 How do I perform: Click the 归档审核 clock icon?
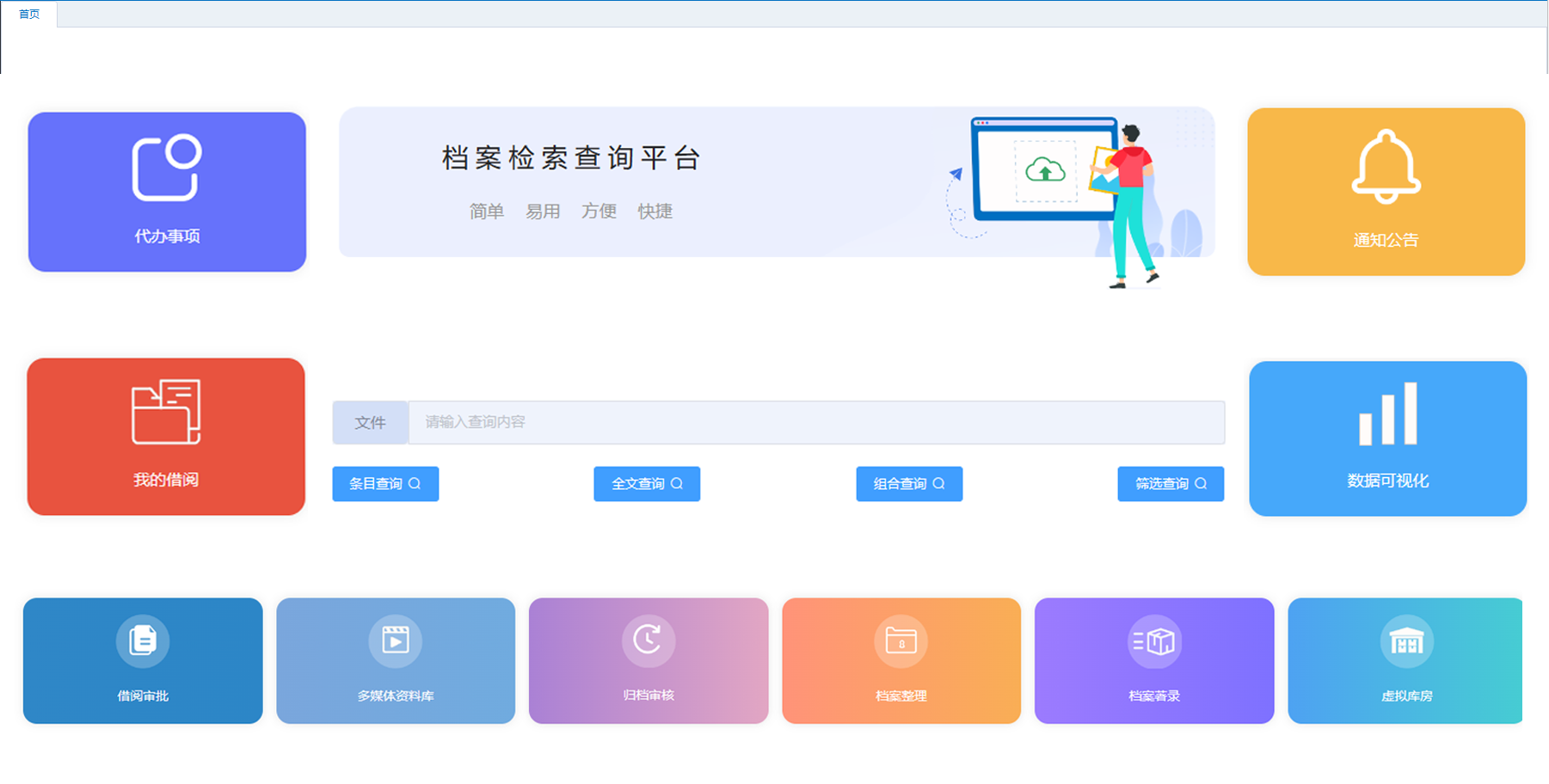point(648,640)
